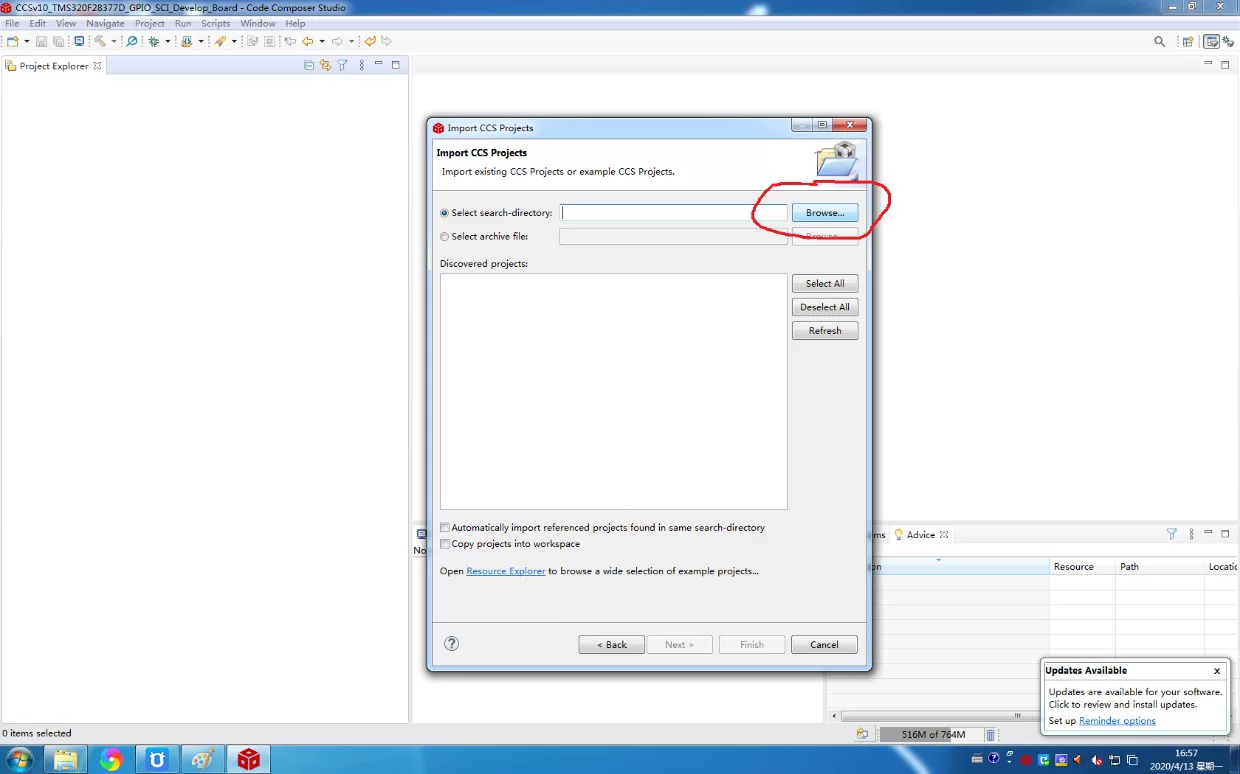The width and height of the screenshot is (1240, 774).
Task: Click the status bar icon left of heap indicator
Action: tap(862, 734)
